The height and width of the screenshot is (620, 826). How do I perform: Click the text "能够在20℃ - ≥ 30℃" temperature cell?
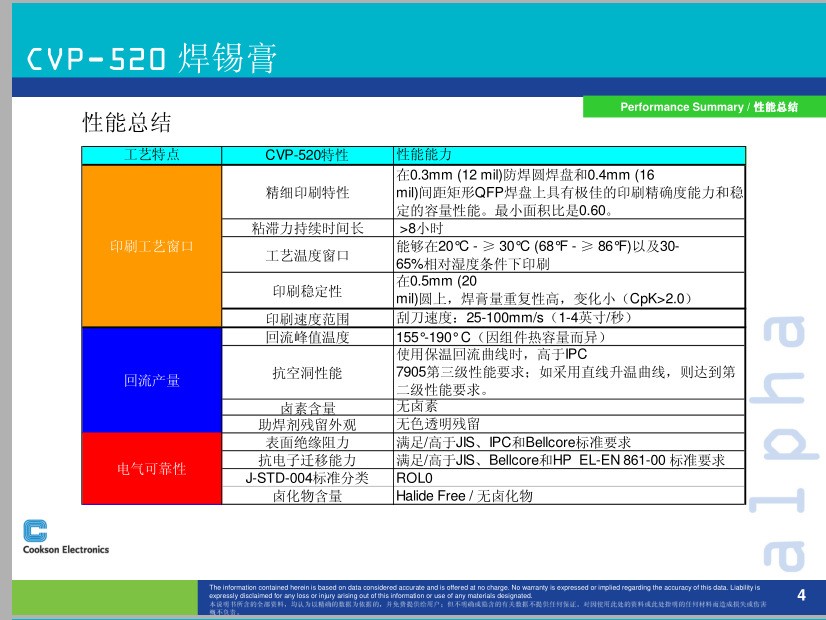tap(569, 255)
